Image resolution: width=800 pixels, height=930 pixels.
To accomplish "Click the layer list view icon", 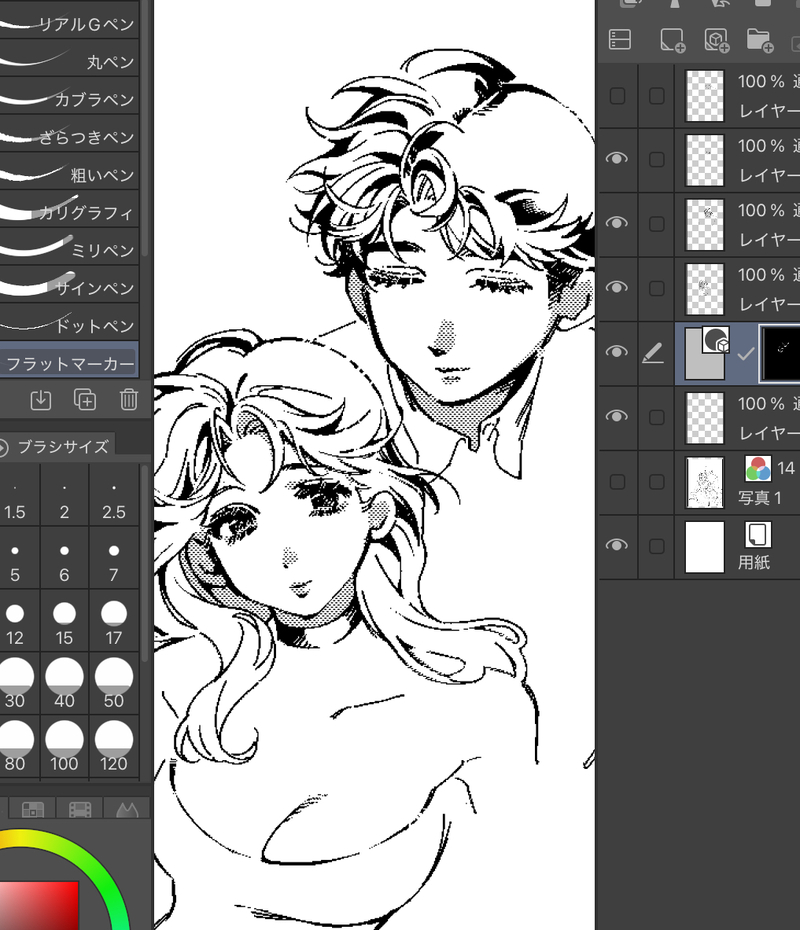I will point(620,40).
